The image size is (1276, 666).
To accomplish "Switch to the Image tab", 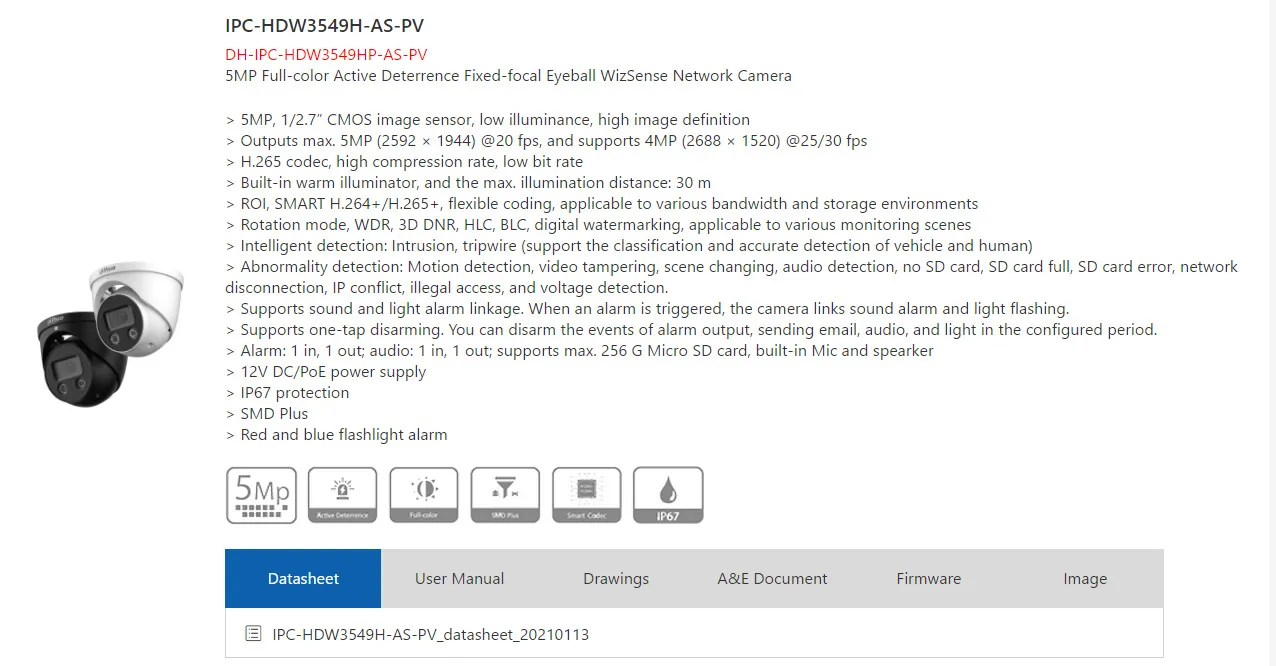I will tap(1085, 578).
